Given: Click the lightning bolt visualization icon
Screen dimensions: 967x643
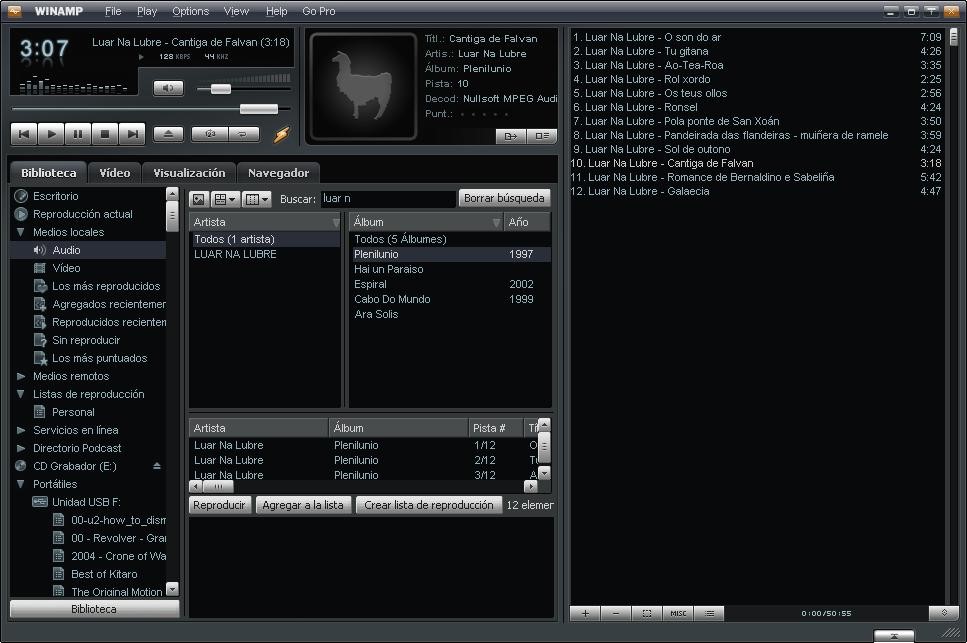Looking at the screenshot, I should click(281, 133).
